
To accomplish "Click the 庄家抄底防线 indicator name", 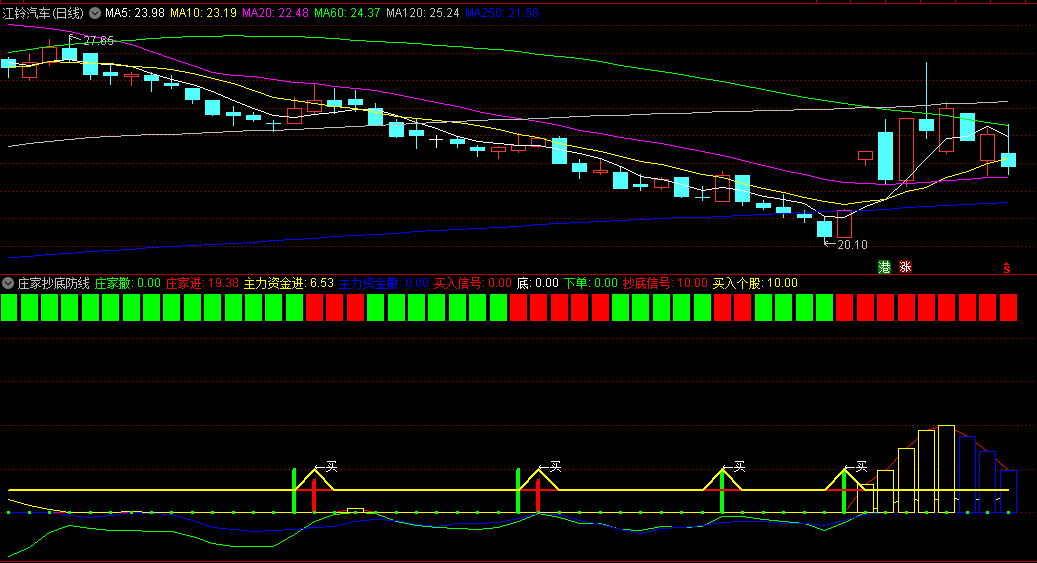I will (x=54, y=283).
